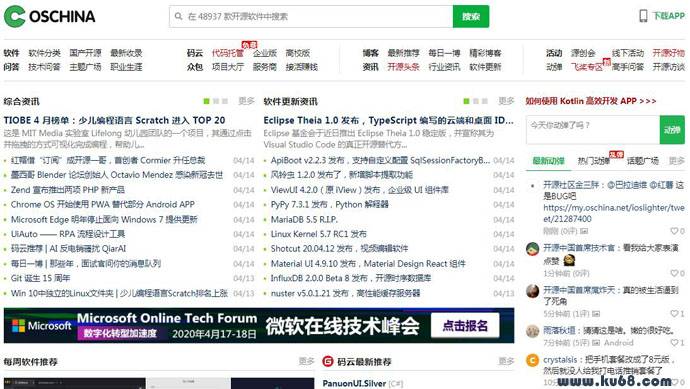Screen dimensions: 690x389
Task: Open the nuster v5.0.1.21 发布 article
Action: tap(345, 293)
